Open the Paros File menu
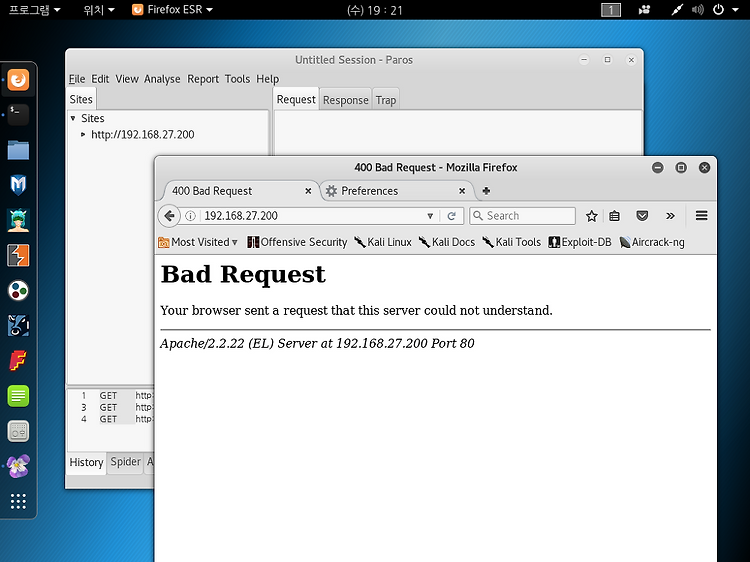Viewport: 750px width, 562px height. pos(77,79)
